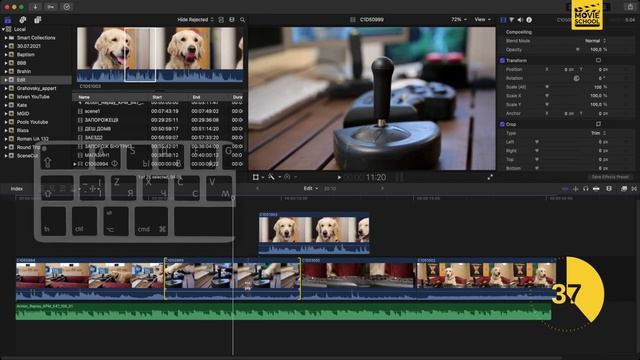Open the Hide Rejected filter dropdown

[195, 20]
